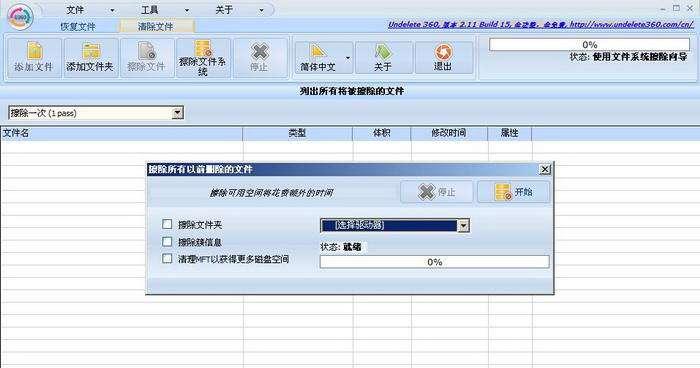Click the 开始 button in the wipe dialog
The image size is (700, 368).
513,192
